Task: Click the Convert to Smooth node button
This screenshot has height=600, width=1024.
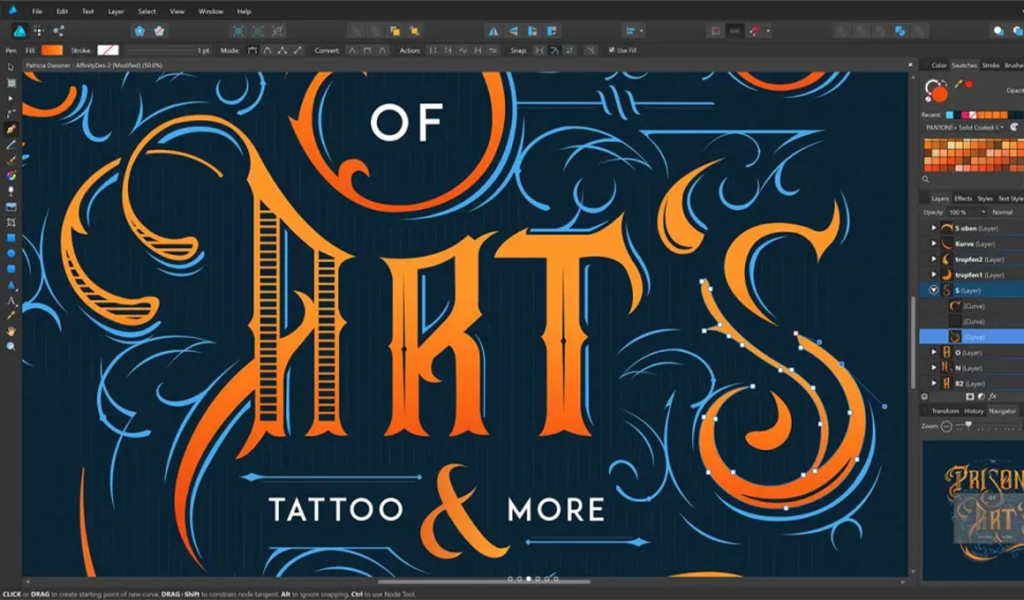Action: (367, 50)
